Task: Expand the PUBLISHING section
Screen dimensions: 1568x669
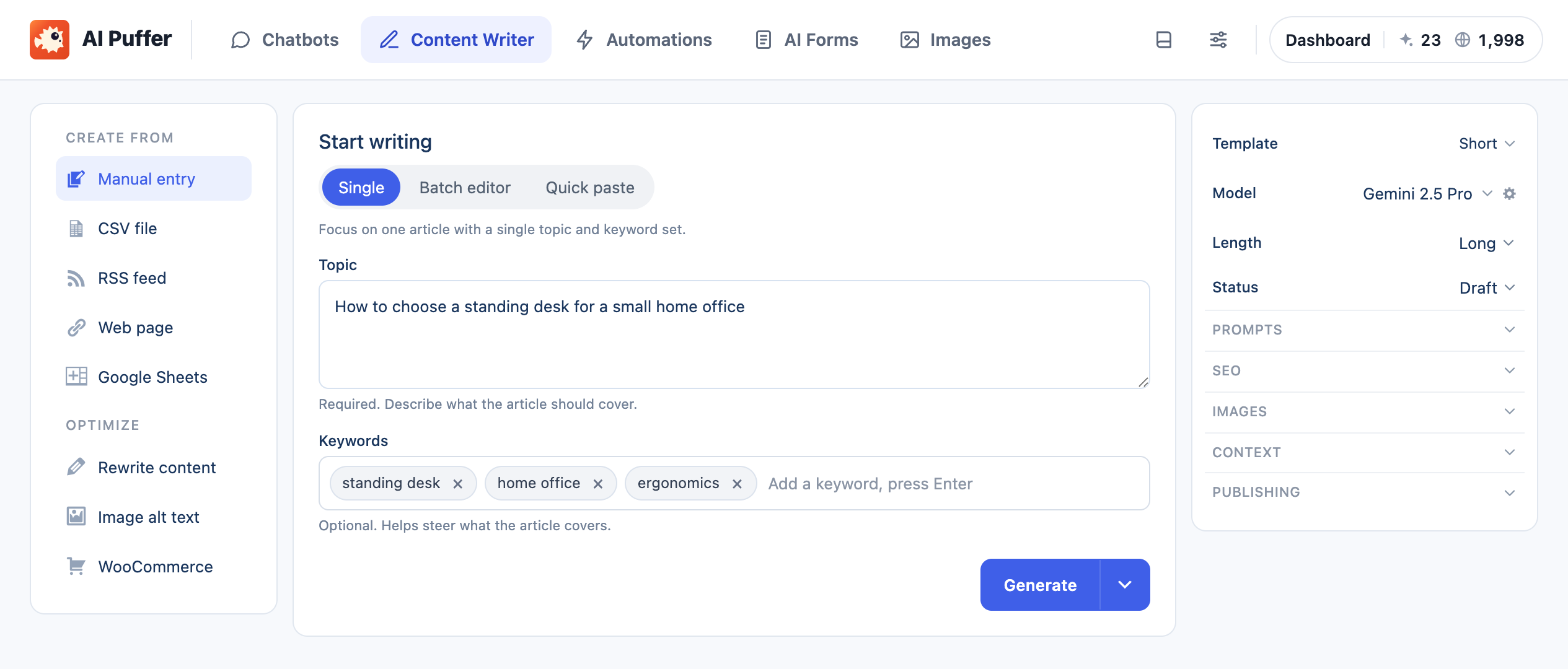Action: (1364, 492)
